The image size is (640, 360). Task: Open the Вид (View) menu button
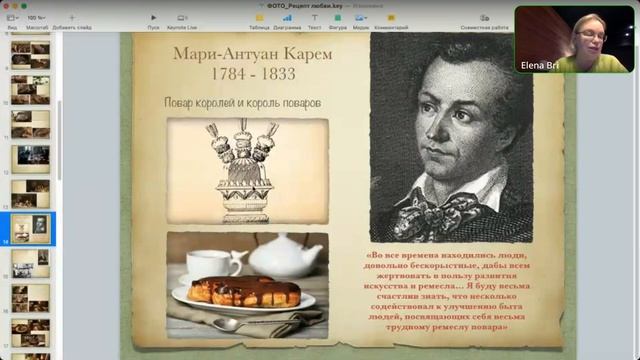click(12, 18)
